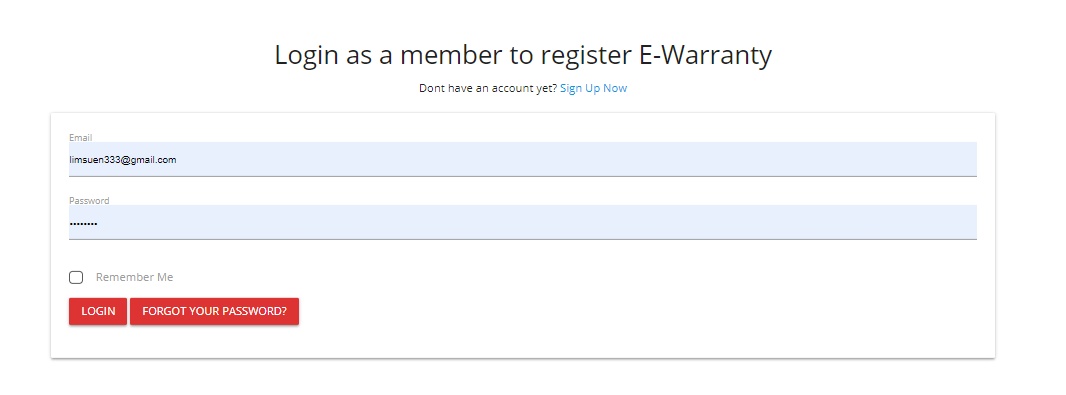The width and height of the screenshot is (1066, 395).
Task: Click empty area at right end of Email field
Action: tap(938, 160)
